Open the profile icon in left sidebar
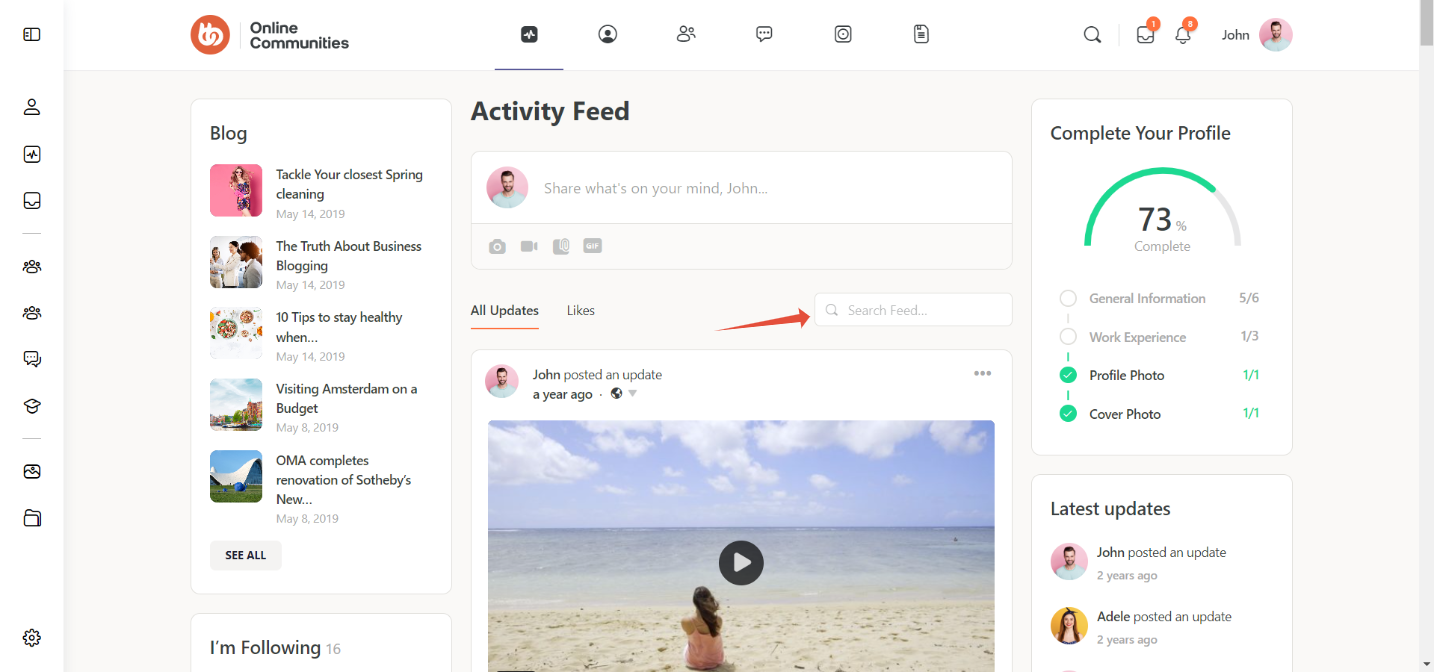Screen dimensions: 1434x672 32,107
